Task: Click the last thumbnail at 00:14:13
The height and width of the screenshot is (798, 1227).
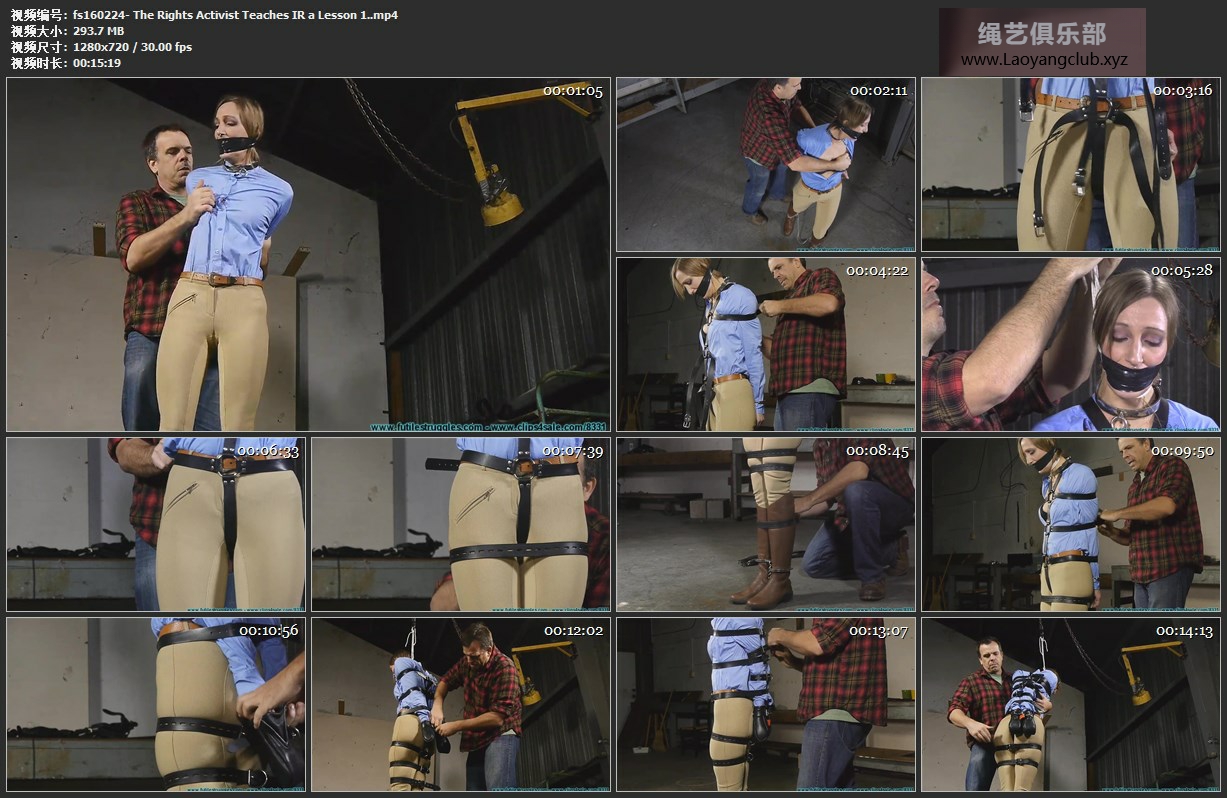Action: point(1069,704)
